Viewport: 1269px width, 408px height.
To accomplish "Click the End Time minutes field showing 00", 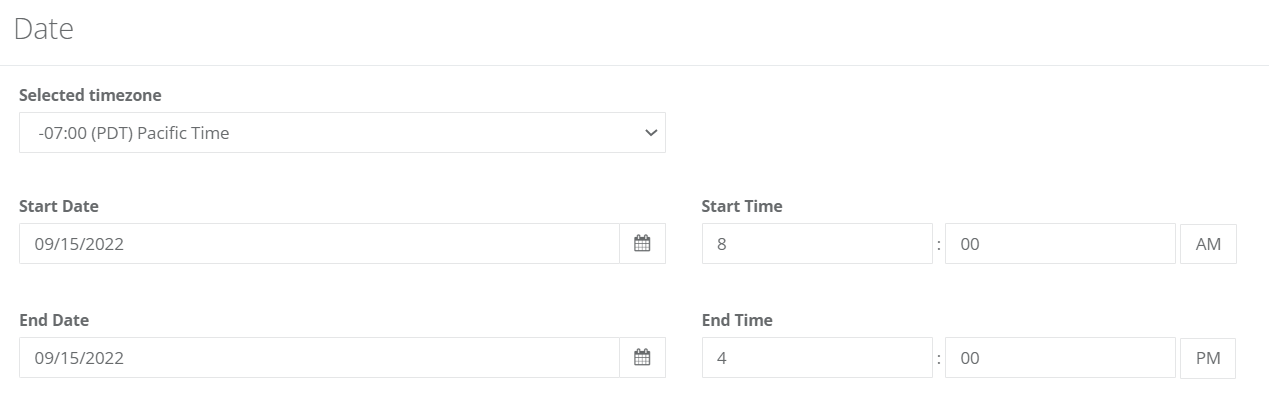I will tap(1060, 357).
